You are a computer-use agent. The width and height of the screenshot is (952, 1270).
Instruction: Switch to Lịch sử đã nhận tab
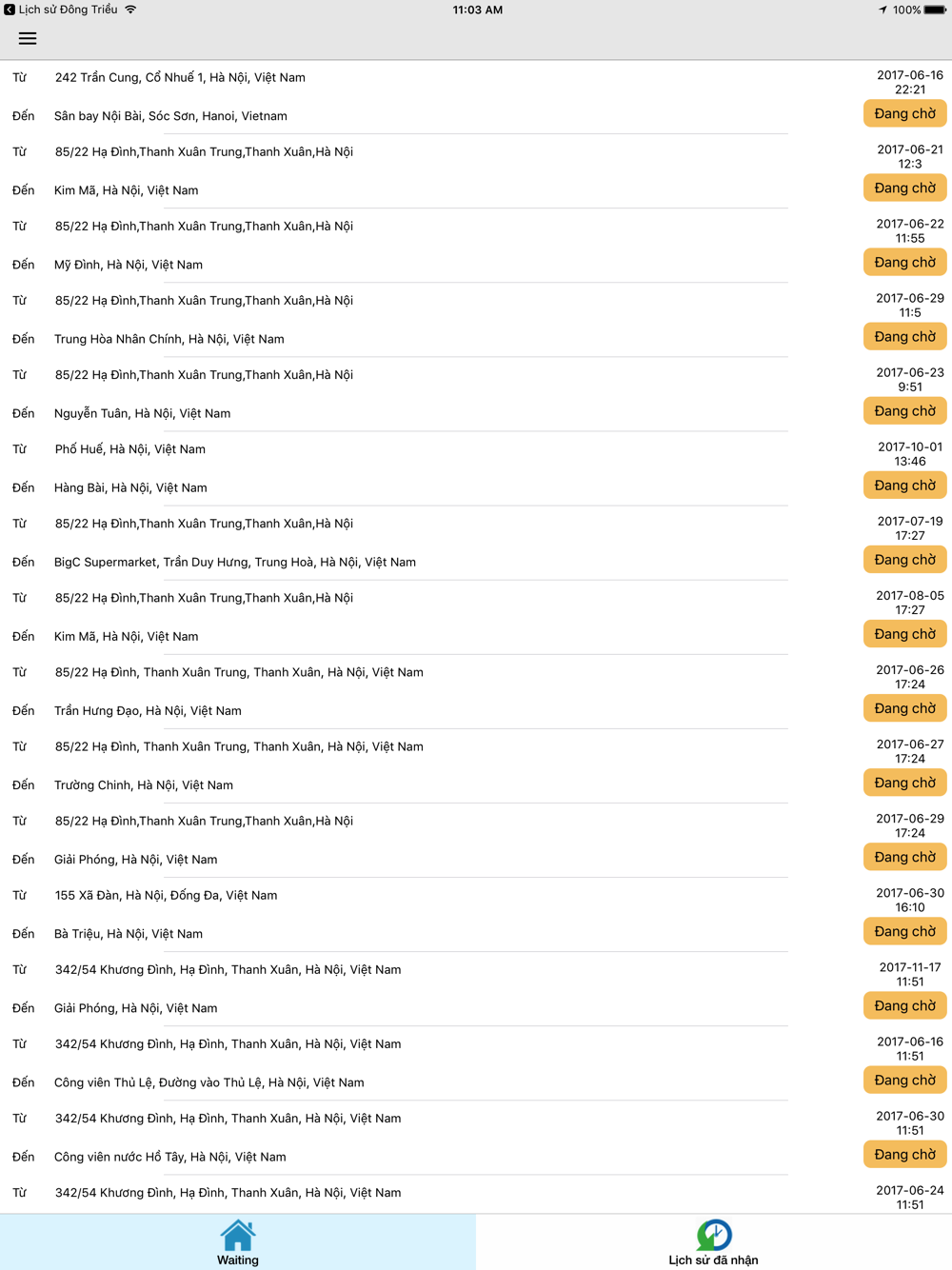(714, 1242)
